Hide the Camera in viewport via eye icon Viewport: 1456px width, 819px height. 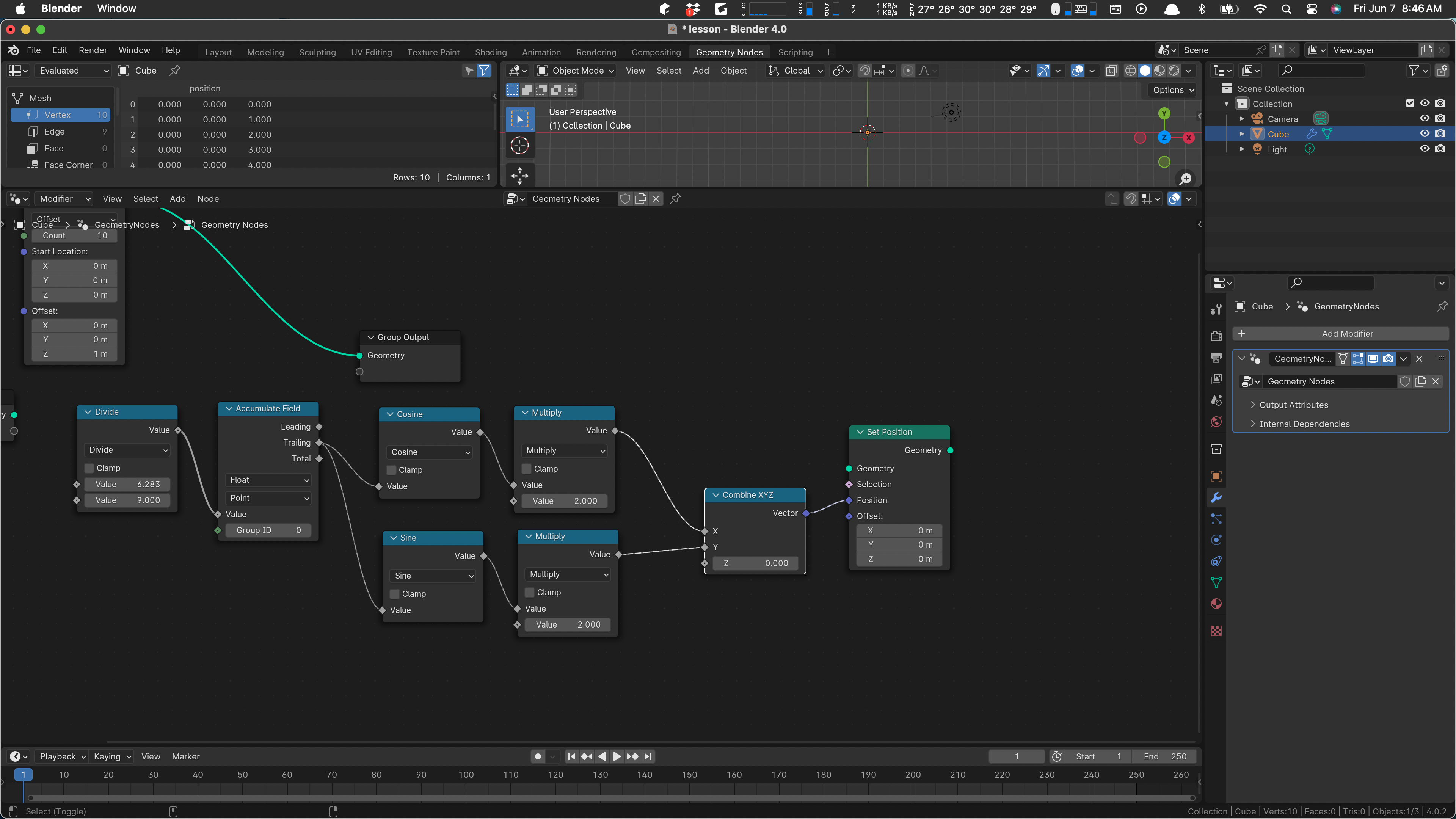coord(1425,119)
